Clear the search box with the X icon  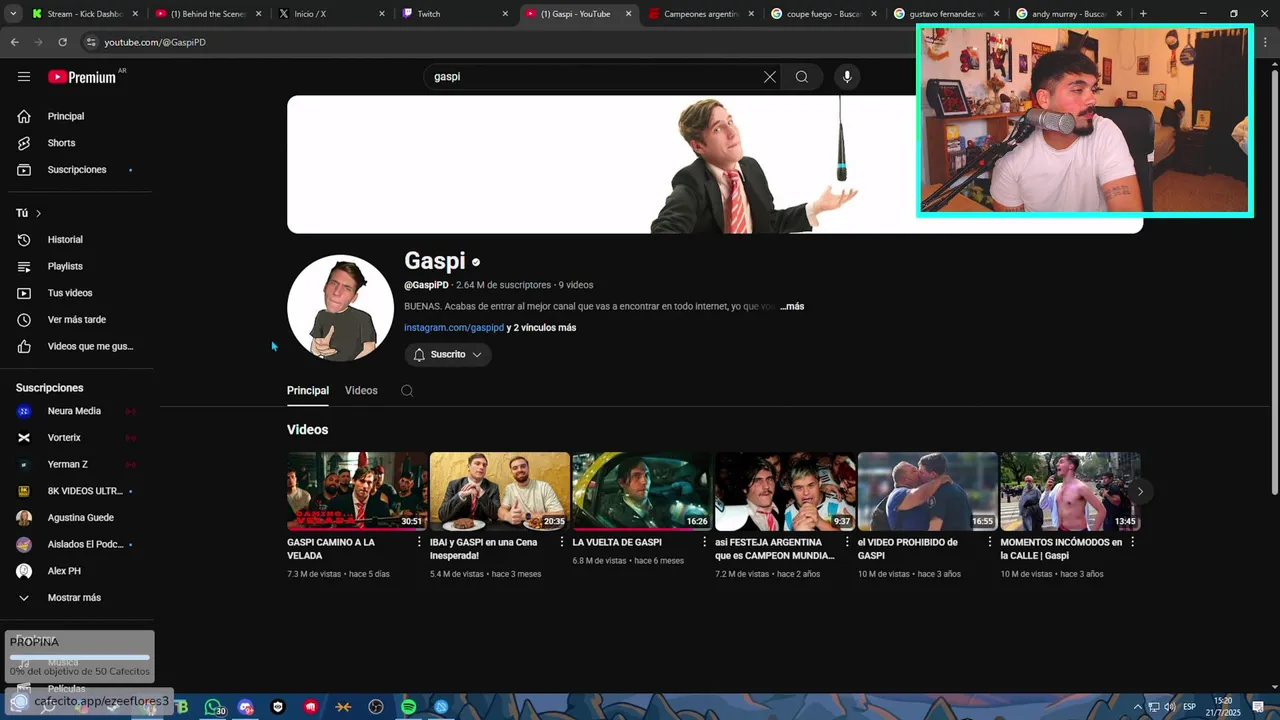point(770,77)
